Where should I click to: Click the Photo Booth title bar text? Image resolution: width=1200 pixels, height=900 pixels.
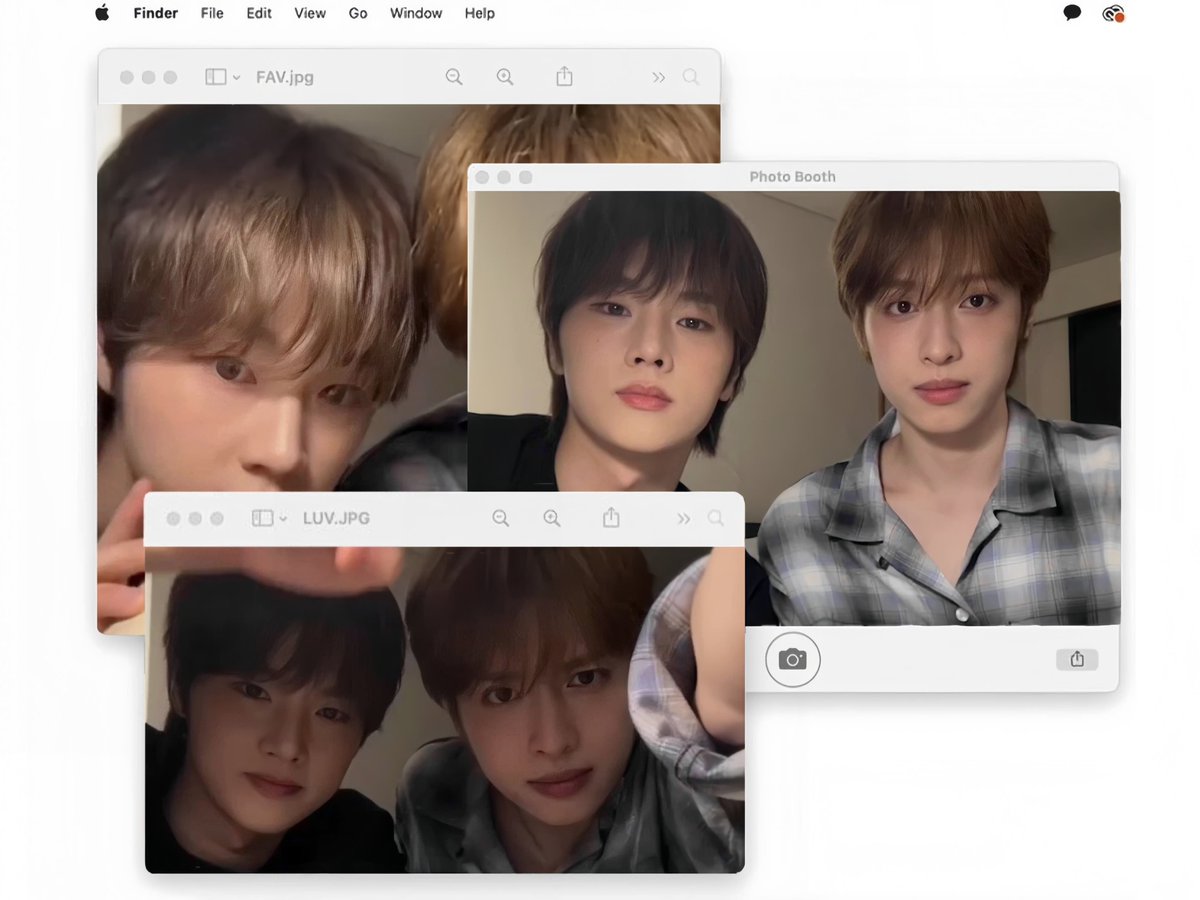[x=792, y=177]
